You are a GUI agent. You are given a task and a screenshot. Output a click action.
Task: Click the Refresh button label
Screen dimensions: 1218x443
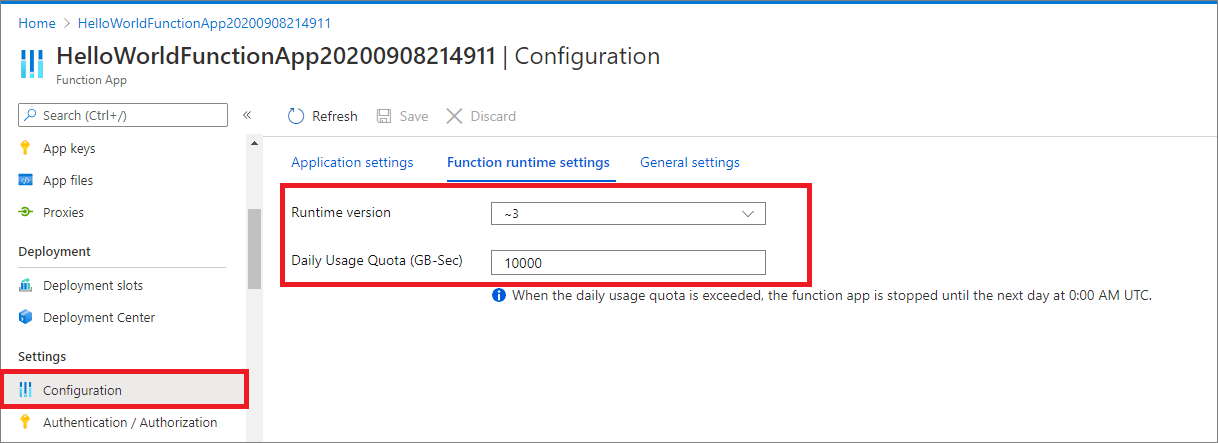point(334,116)
